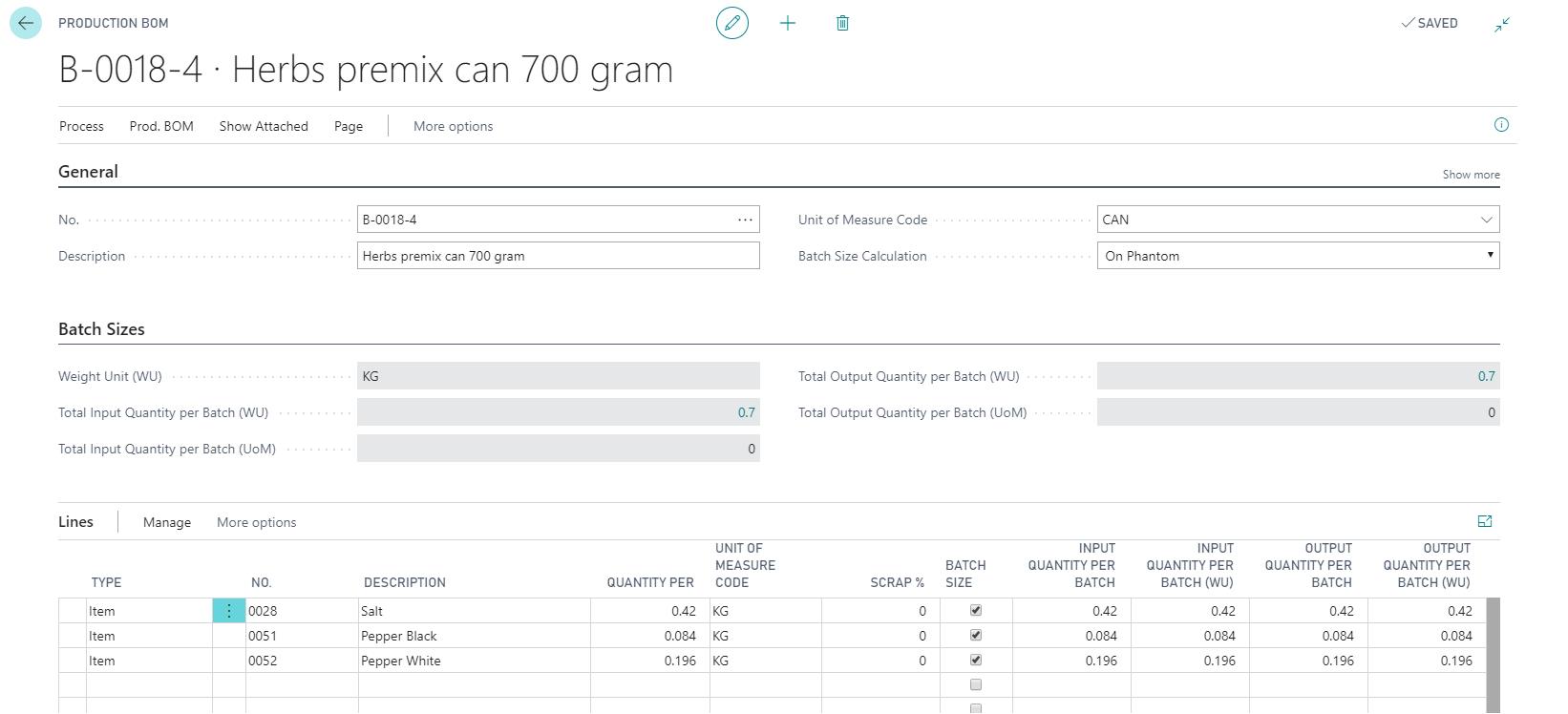The width and height of the screenshot is (1568, 714).
Task: Uncheck Batch Size for the Salt line
Action: tap(975, 610)
